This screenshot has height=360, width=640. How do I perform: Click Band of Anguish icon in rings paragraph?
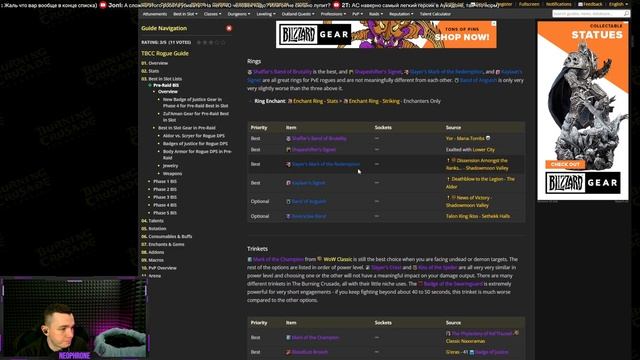coord(457,80)
